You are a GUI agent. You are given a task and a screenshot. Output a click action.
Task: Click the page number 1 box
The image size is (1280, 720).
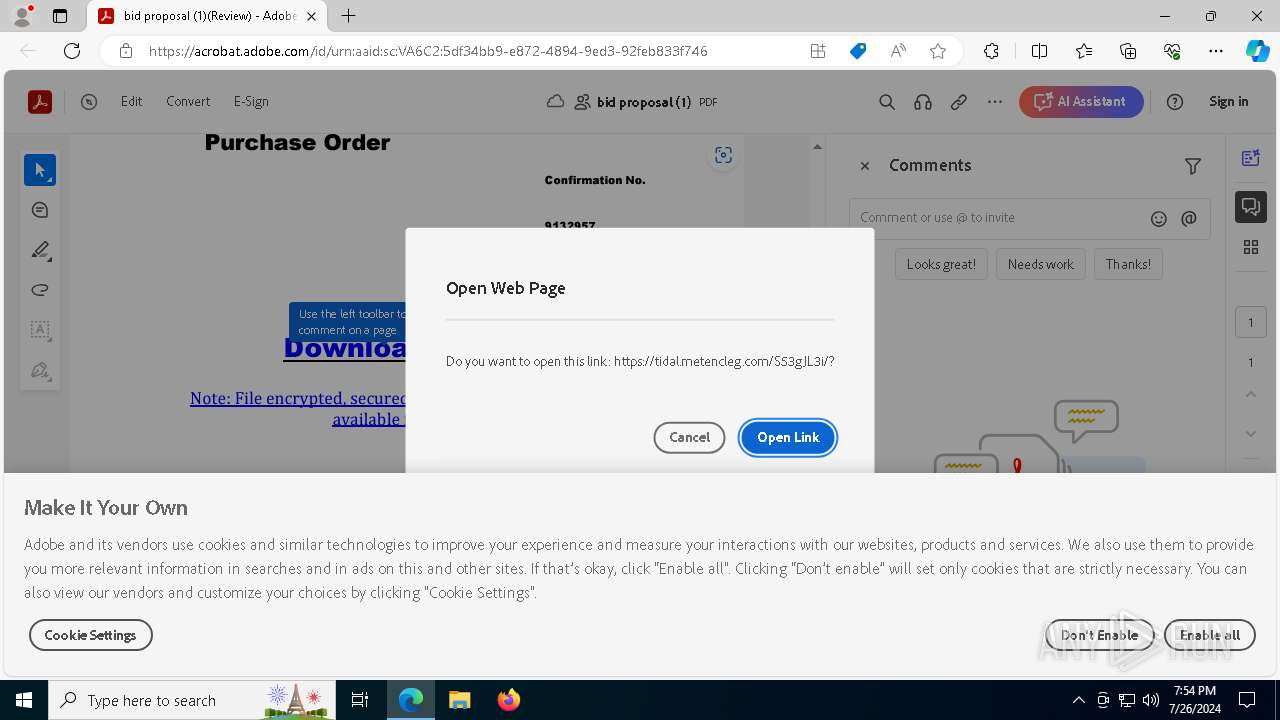coord(1251,322)
